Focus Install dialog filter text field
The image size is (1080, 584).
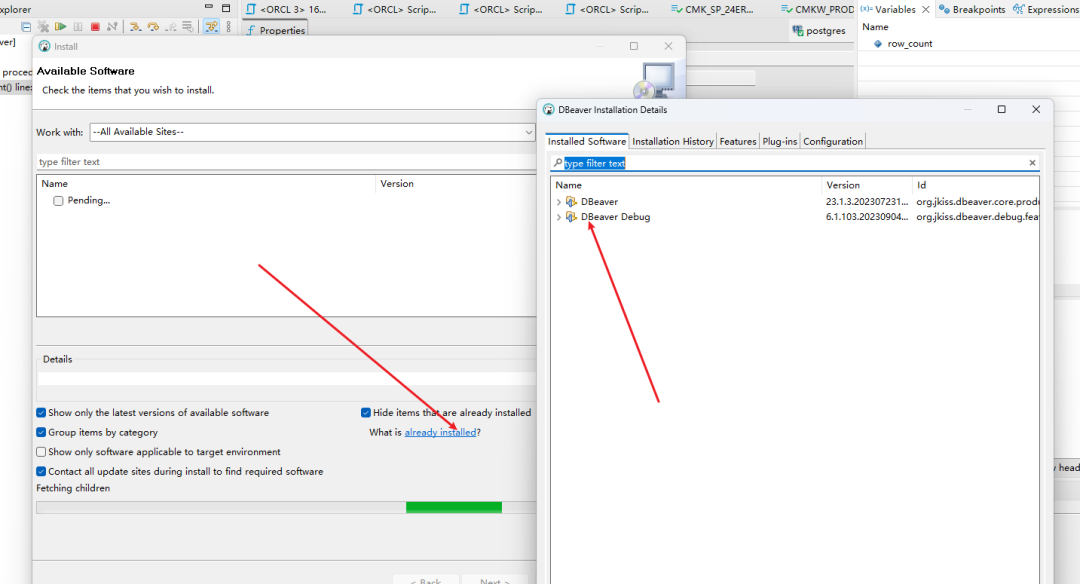[286, 162]
